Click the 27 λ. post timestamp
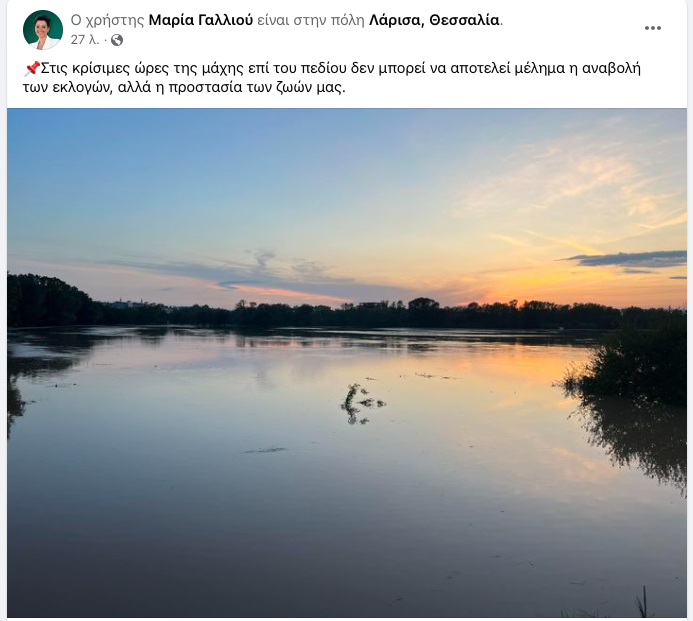Screen dimensions: 693x621 [x=85, y=40]
